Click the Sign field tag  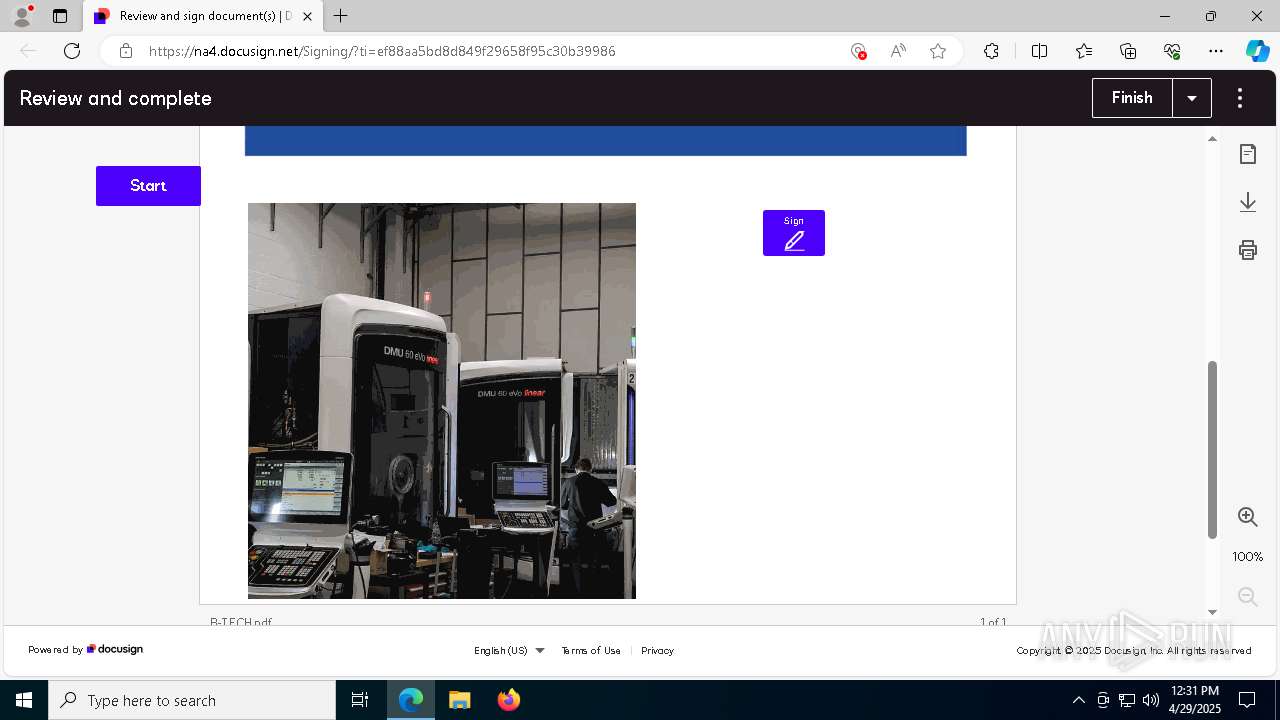pos(794,233)
